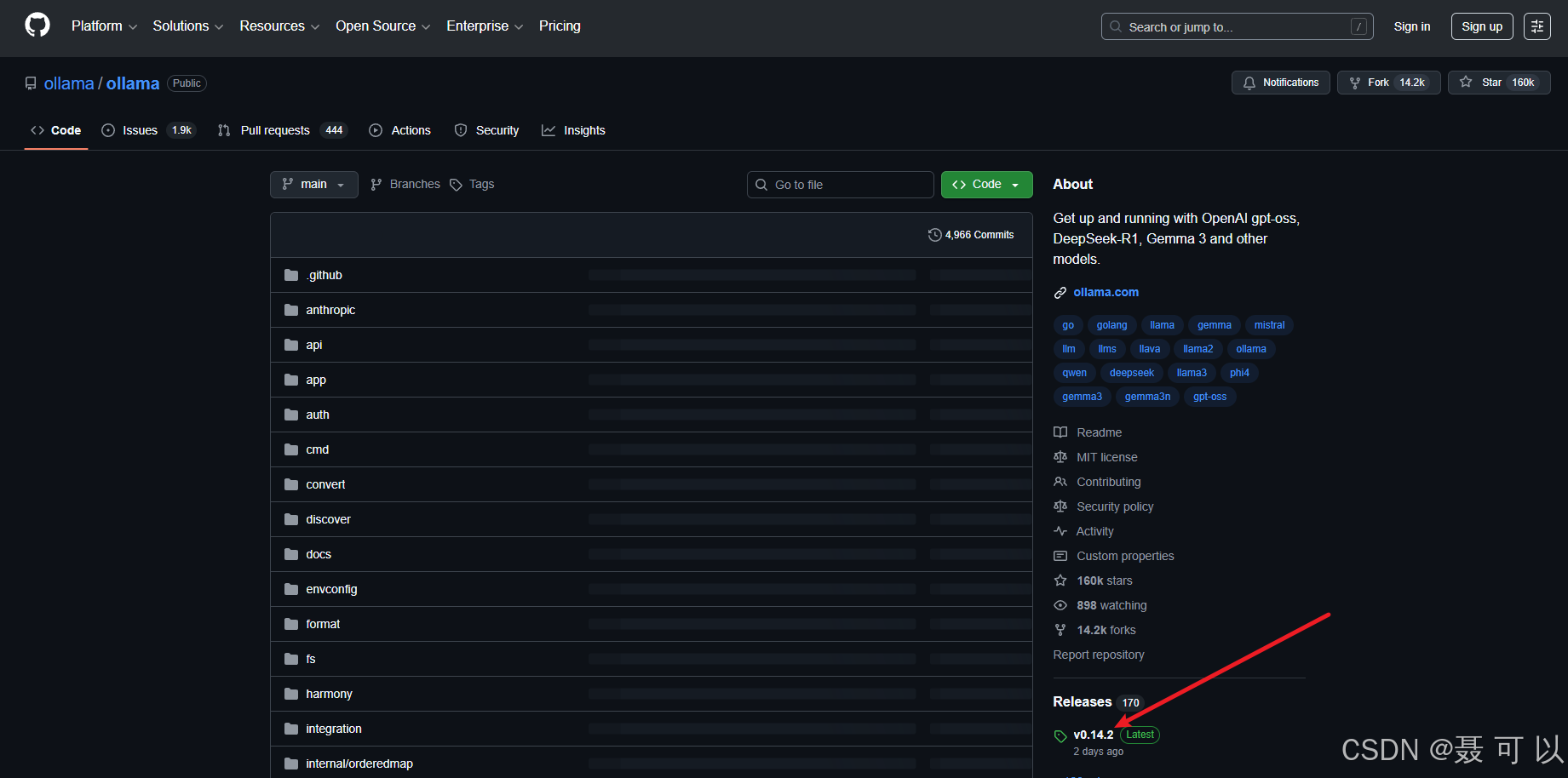
Task: Click the commit history clock icon
Action: click(x=934, y=235)
